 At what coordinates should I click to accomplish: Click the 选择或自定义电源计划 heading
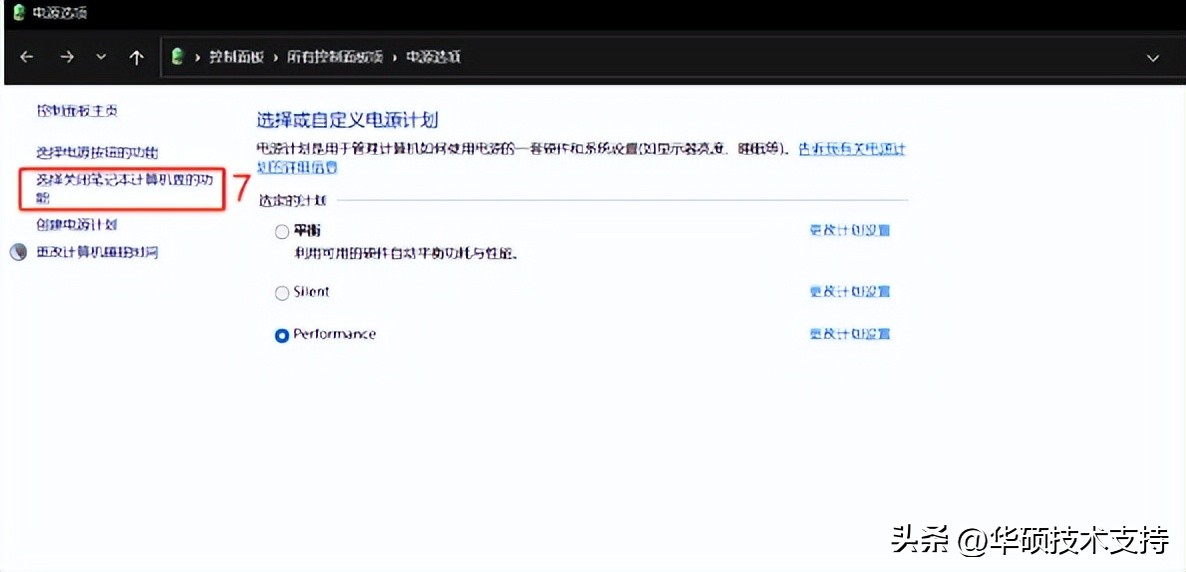coord(348,120)
